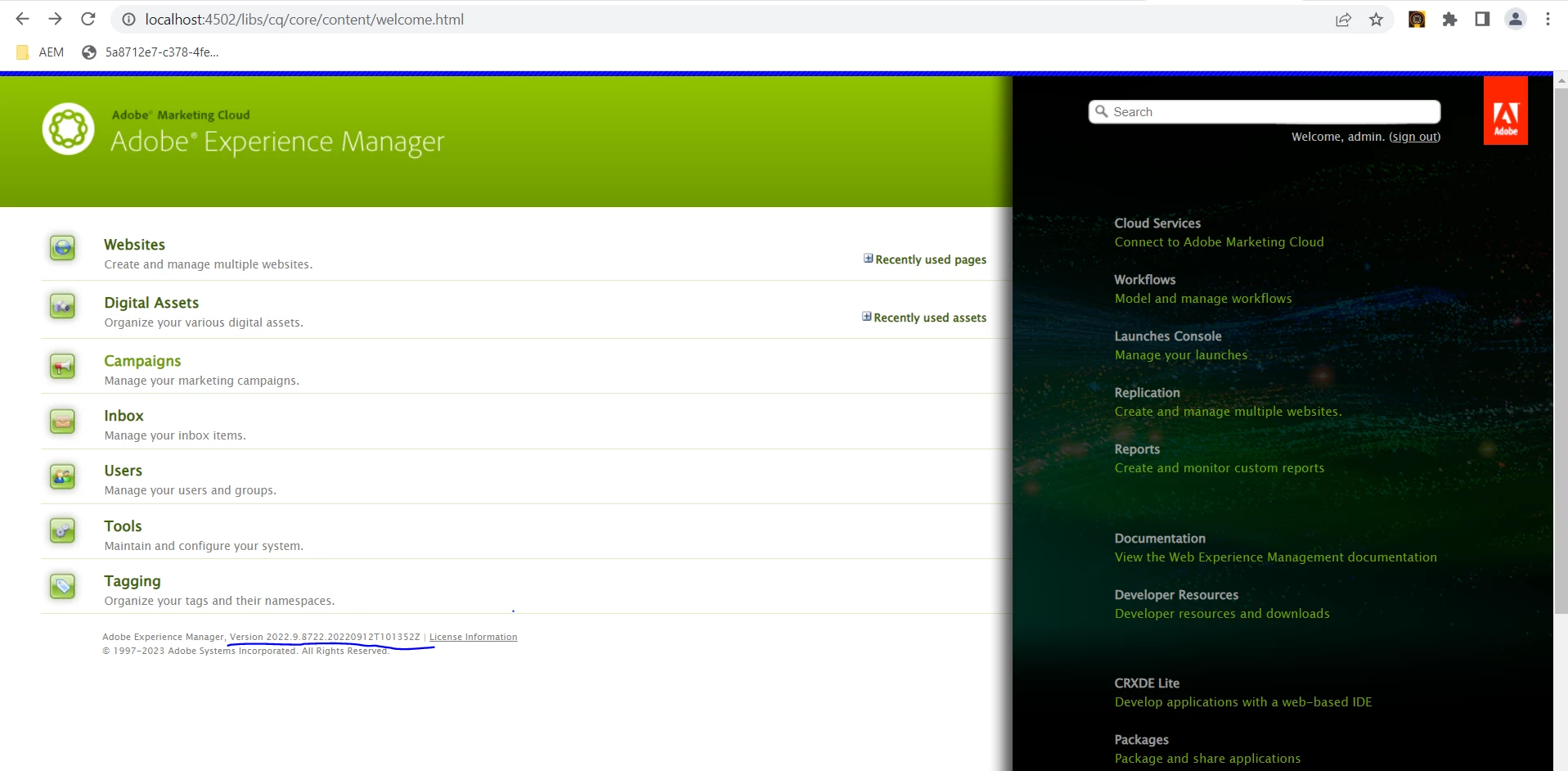Click the search magnifier icon
Image resolution: width=1568 pixels, height=771 pixels.
point(1102,111)
